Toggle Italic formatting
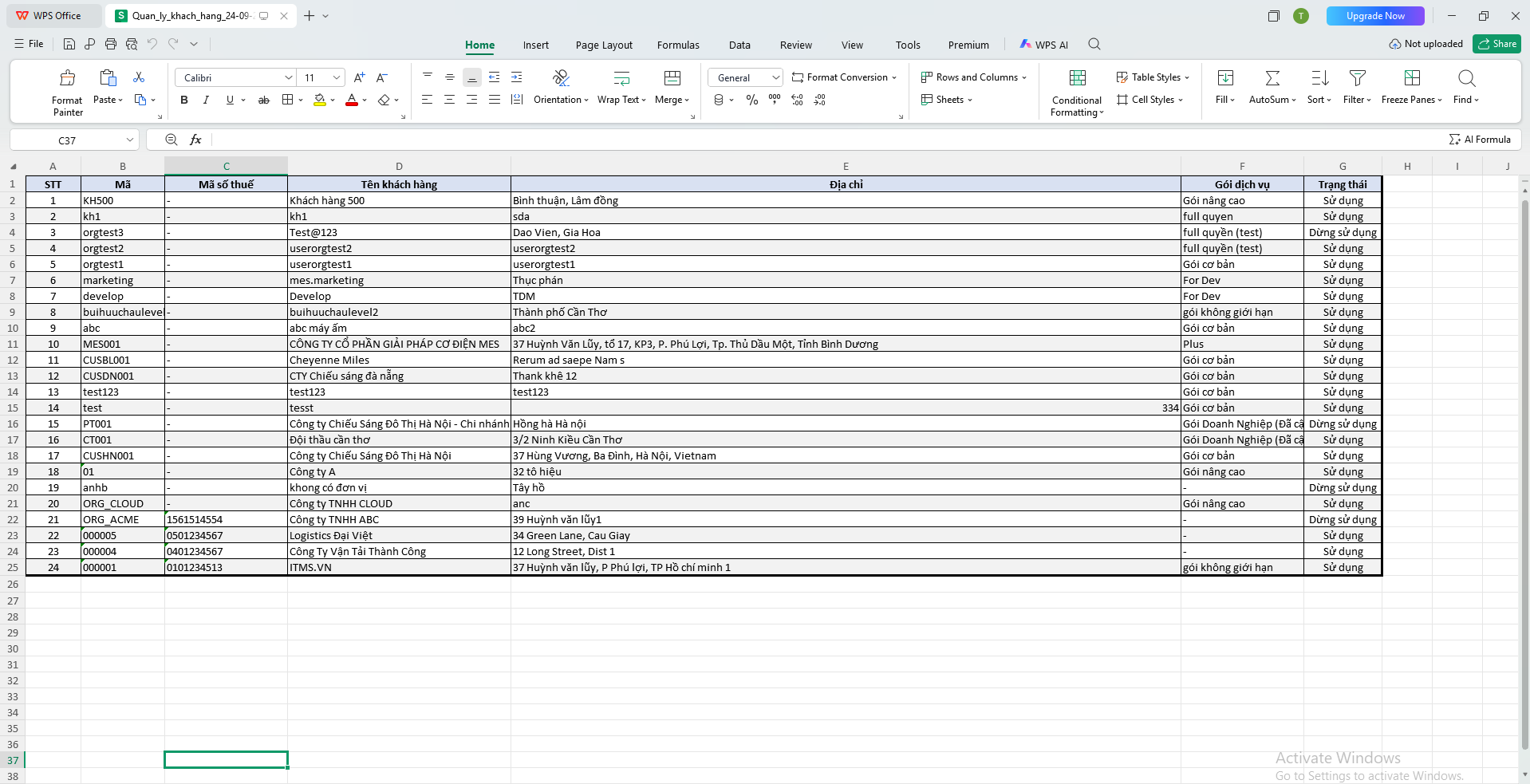 (207, 100)
